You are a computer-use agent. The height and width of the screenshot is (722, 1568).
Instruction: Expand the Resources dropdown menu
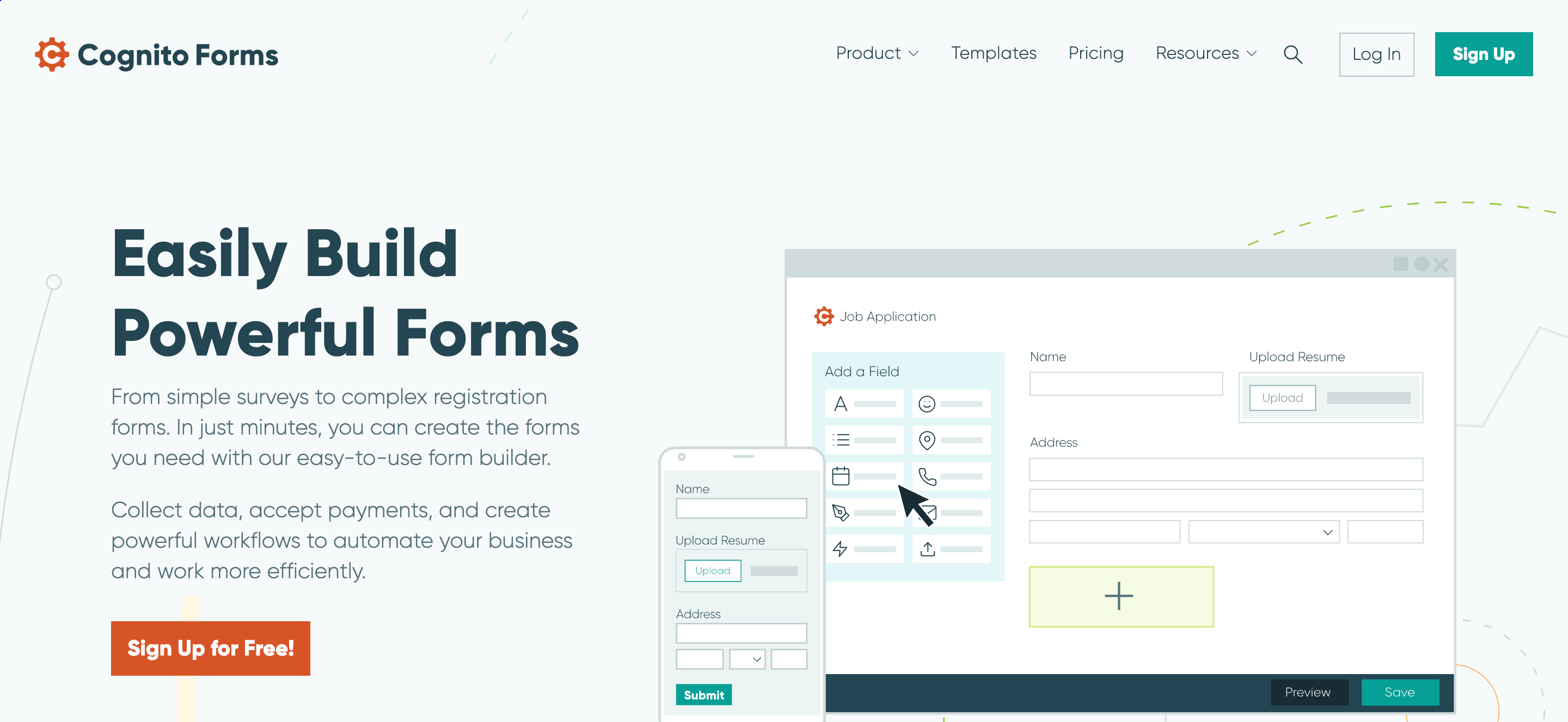pos(1205,54)
